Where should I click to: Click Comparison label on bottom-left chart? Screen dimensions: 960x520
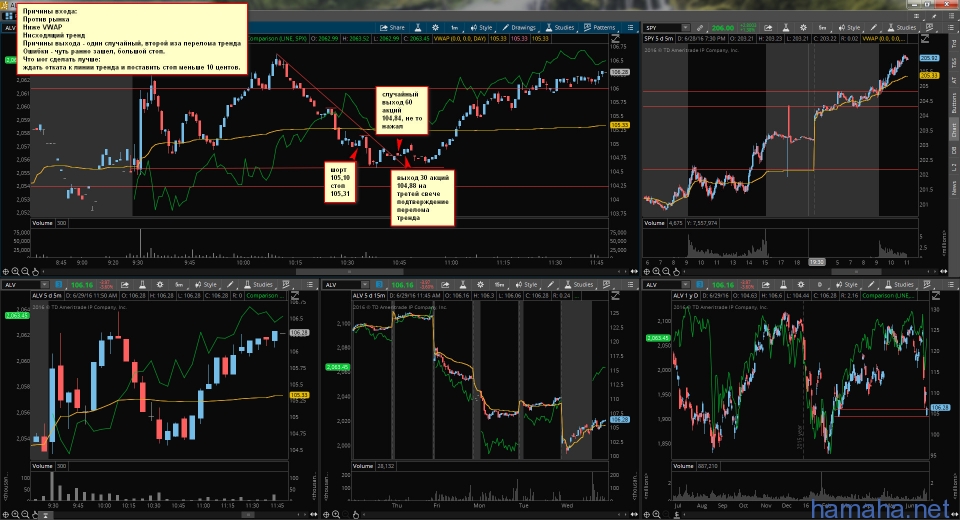[265, 296]
